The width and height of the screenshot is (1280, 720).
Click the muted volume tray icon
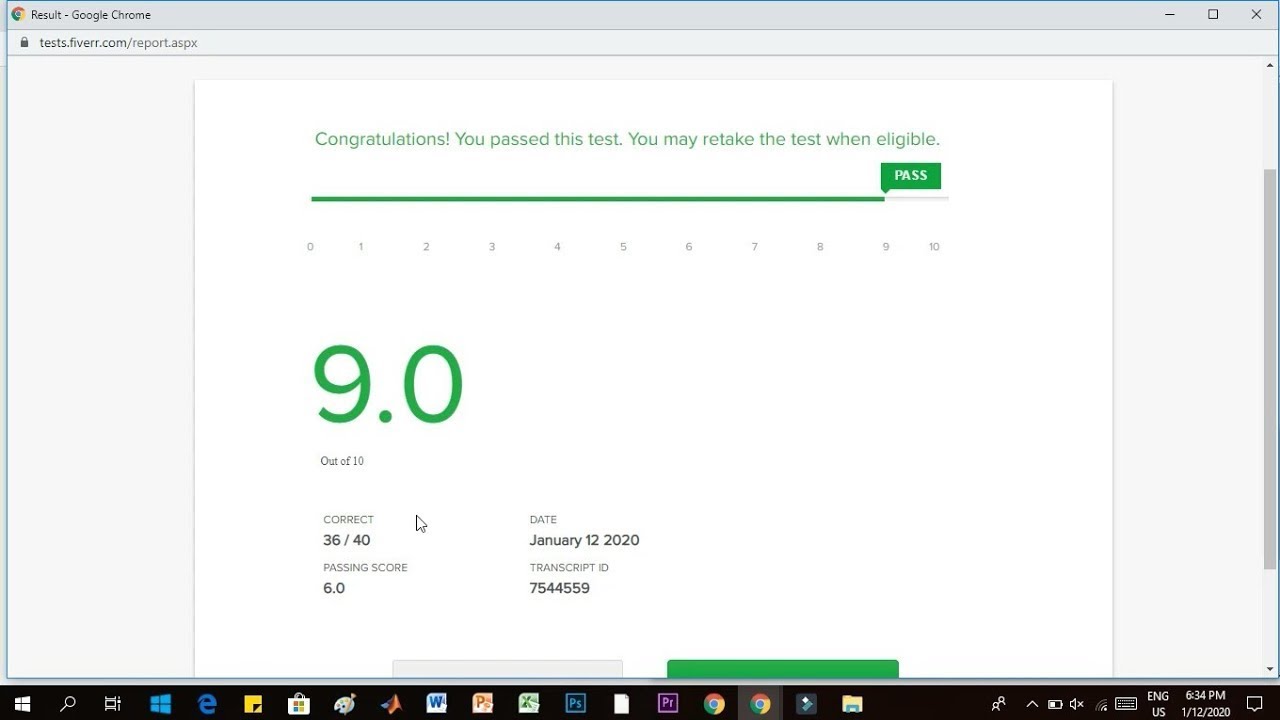pyautogui.click(x=1077, y=704)
